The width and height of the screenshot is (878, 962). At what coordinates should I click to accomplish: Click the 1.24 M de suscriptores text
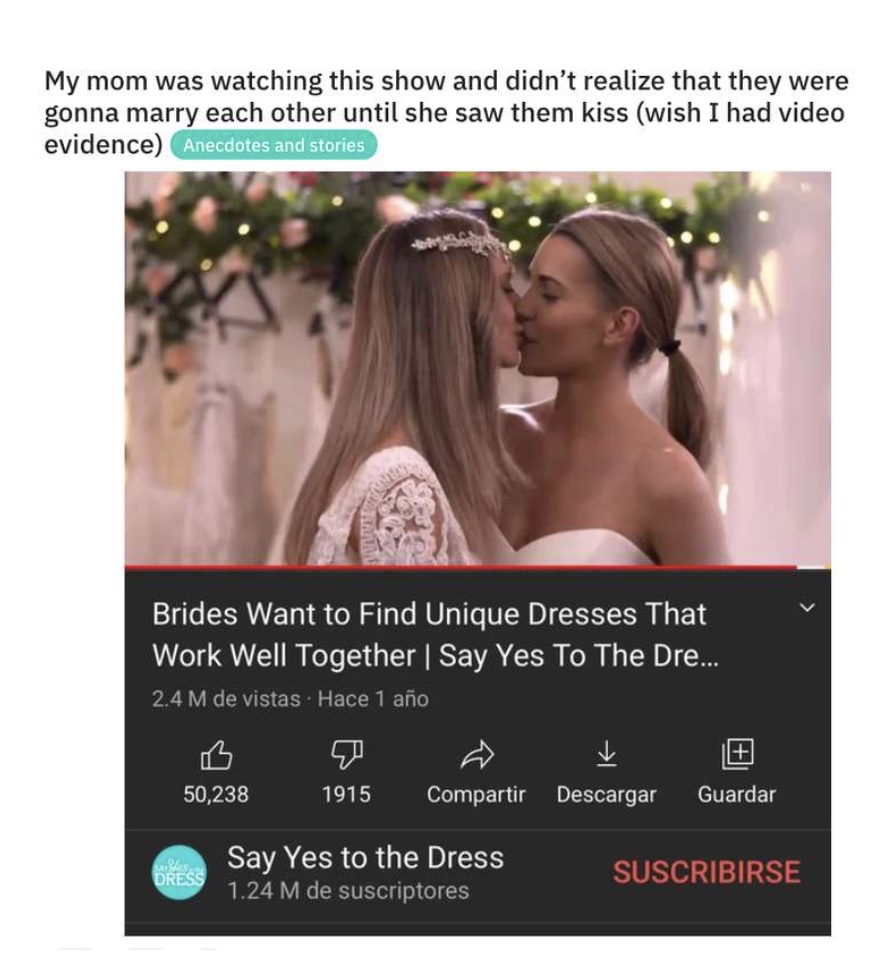pos(348,891)
